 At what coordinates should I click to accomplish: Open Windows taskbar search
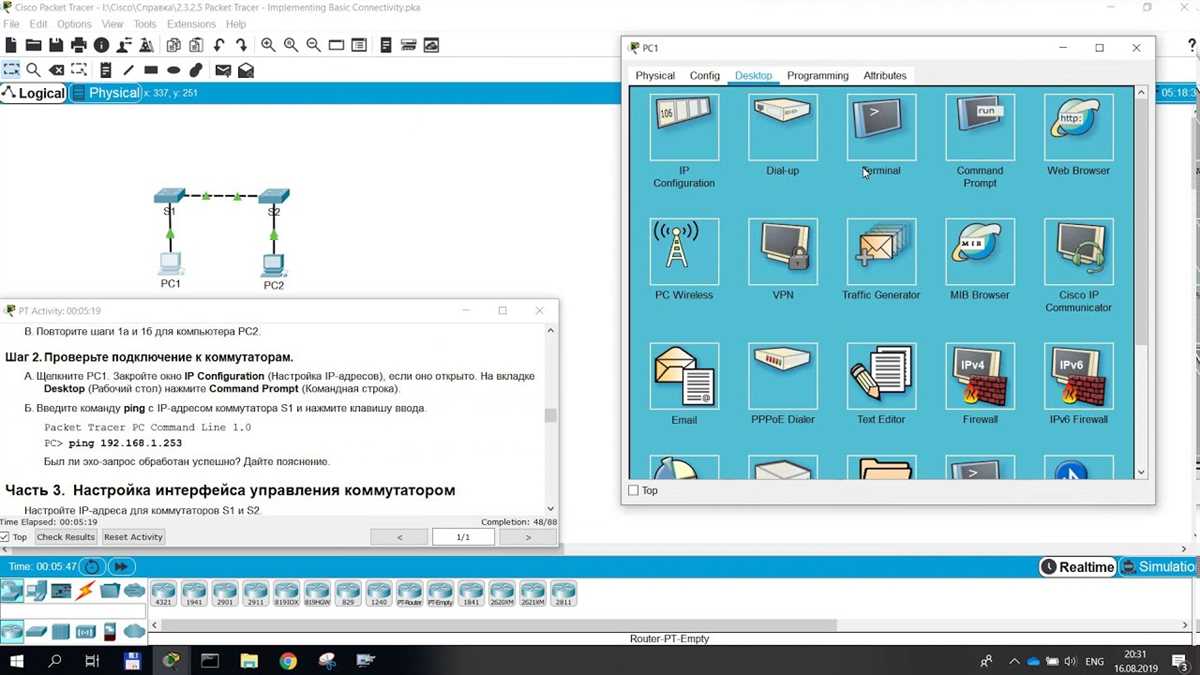[55, 660]
